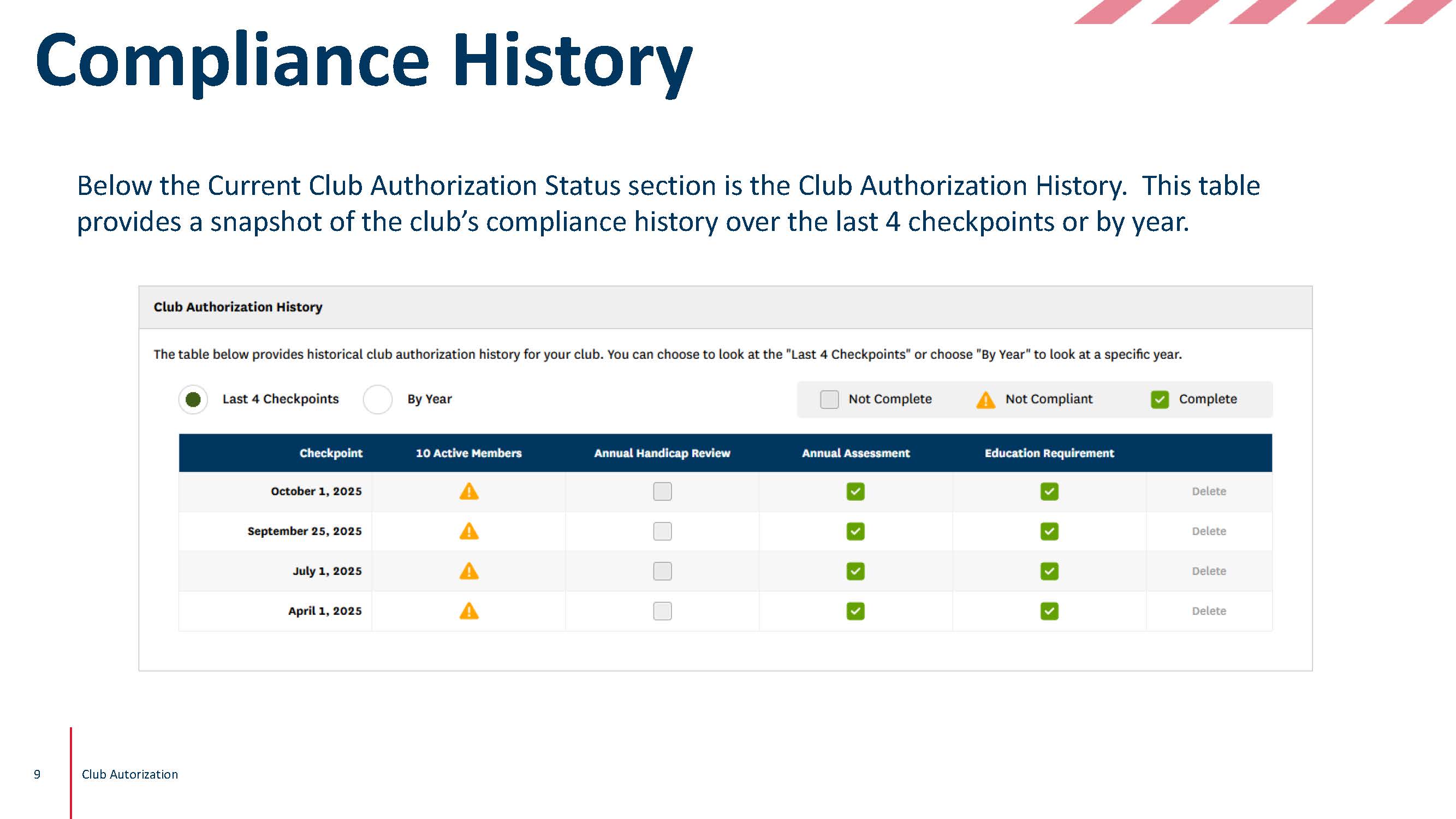Toggle the Annual Handicap Review checkbox for April 1, 2025

tap(662, 611)
